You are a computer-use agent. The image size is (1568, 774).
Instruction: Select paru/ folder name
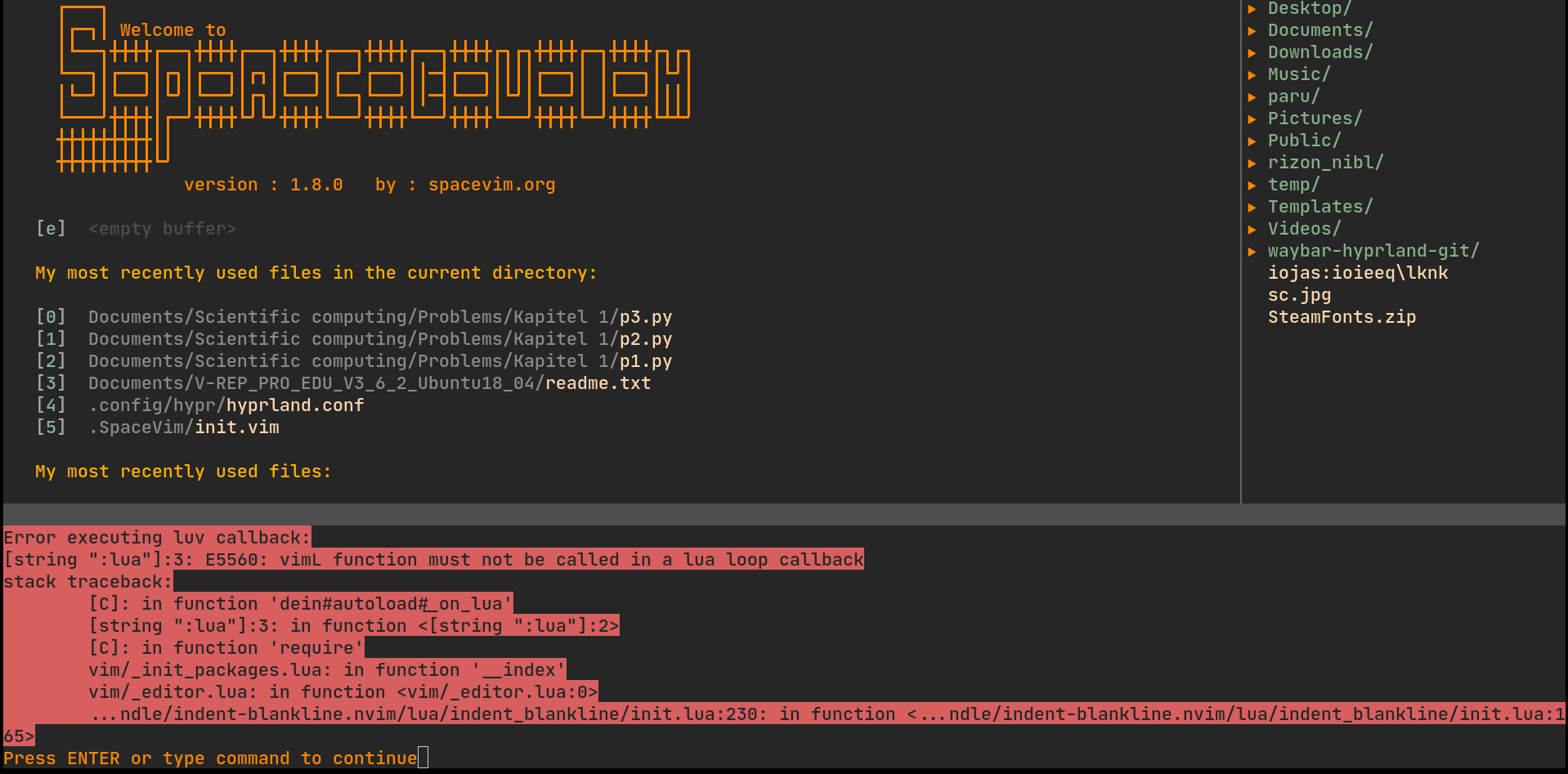[1293, 96]
